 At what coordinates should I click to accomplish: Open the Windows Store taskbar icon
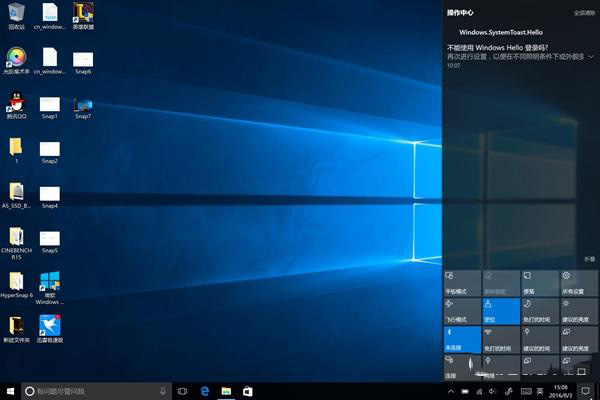click(248, 391)
